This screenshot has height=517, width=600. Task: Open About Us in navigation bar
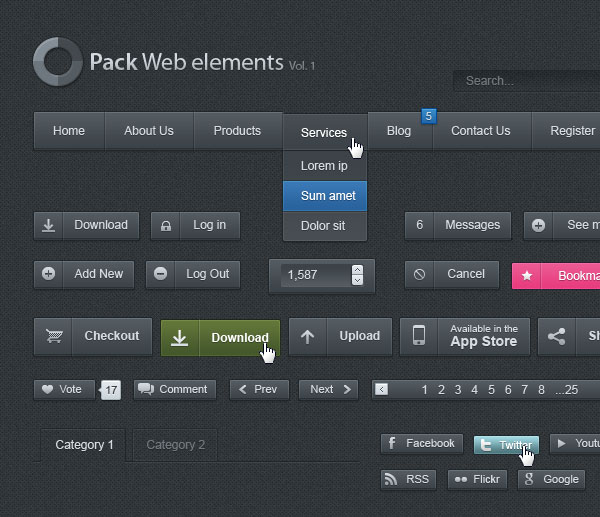[149, 130]
